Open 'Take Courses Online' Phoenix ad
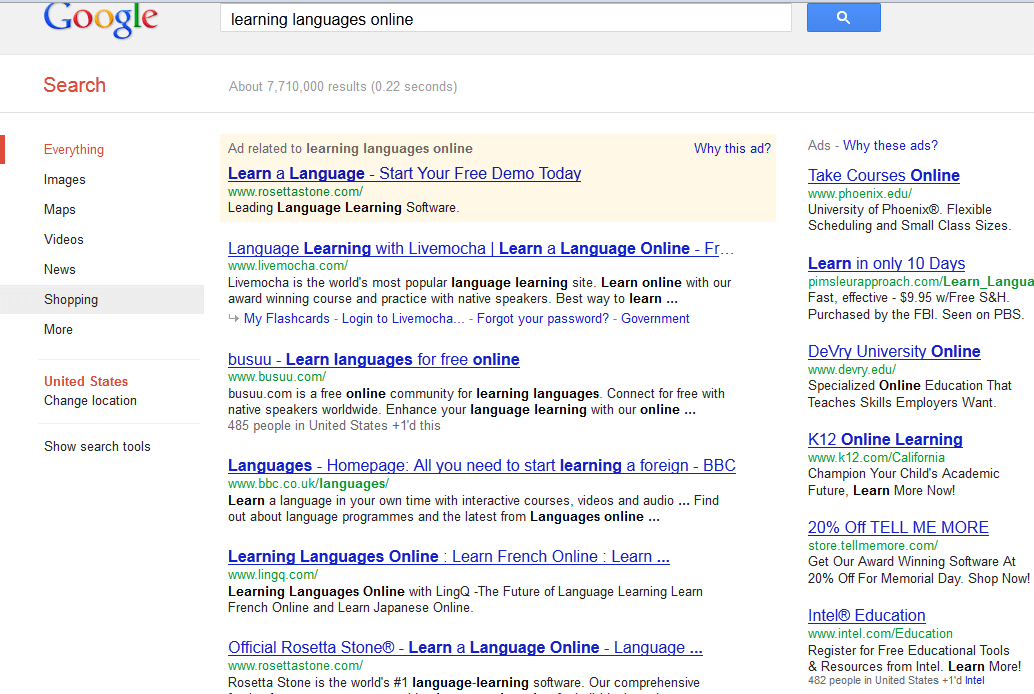The image size is (1034, 694). point(884,175)
